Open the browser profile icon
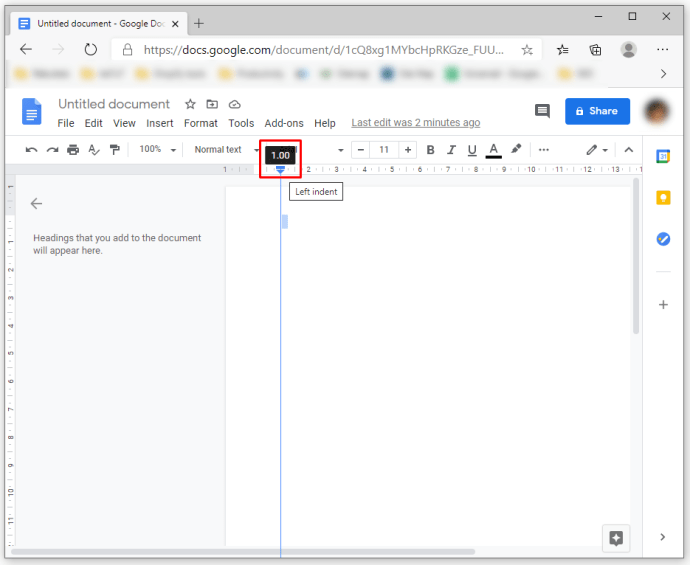Viewport: 690px width, 565px height. (628, 50)
